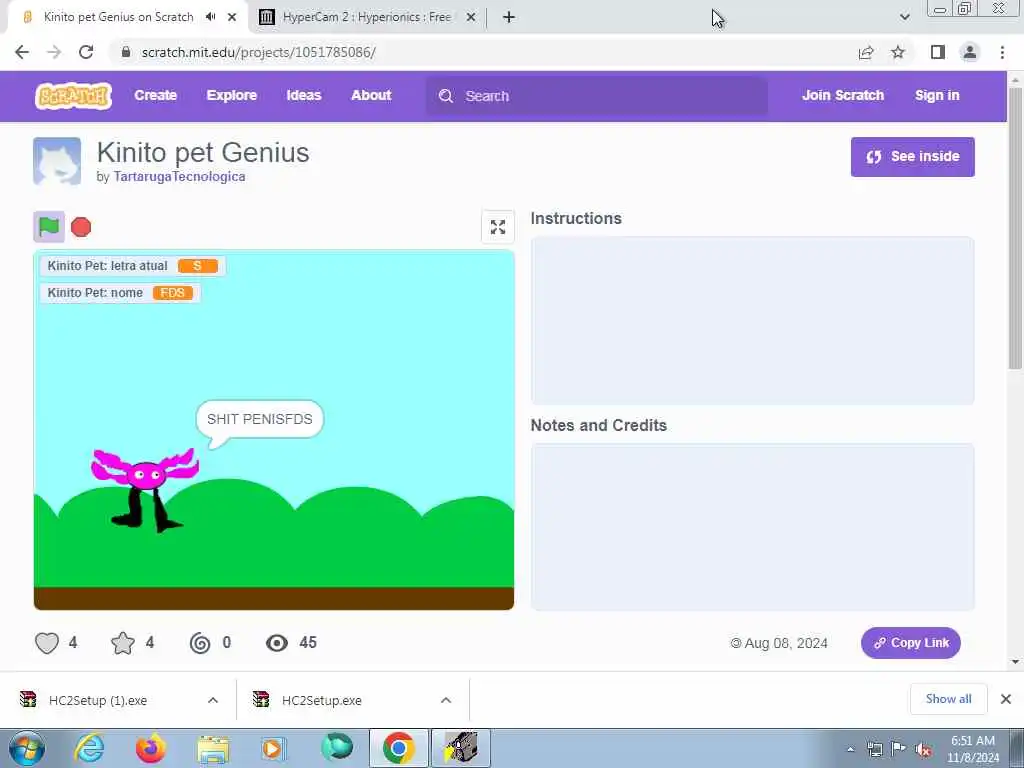The height and width of the screenshot is (768, 1024).
Task: Click the Action Center flag tray icon
Action: [899, 749]
